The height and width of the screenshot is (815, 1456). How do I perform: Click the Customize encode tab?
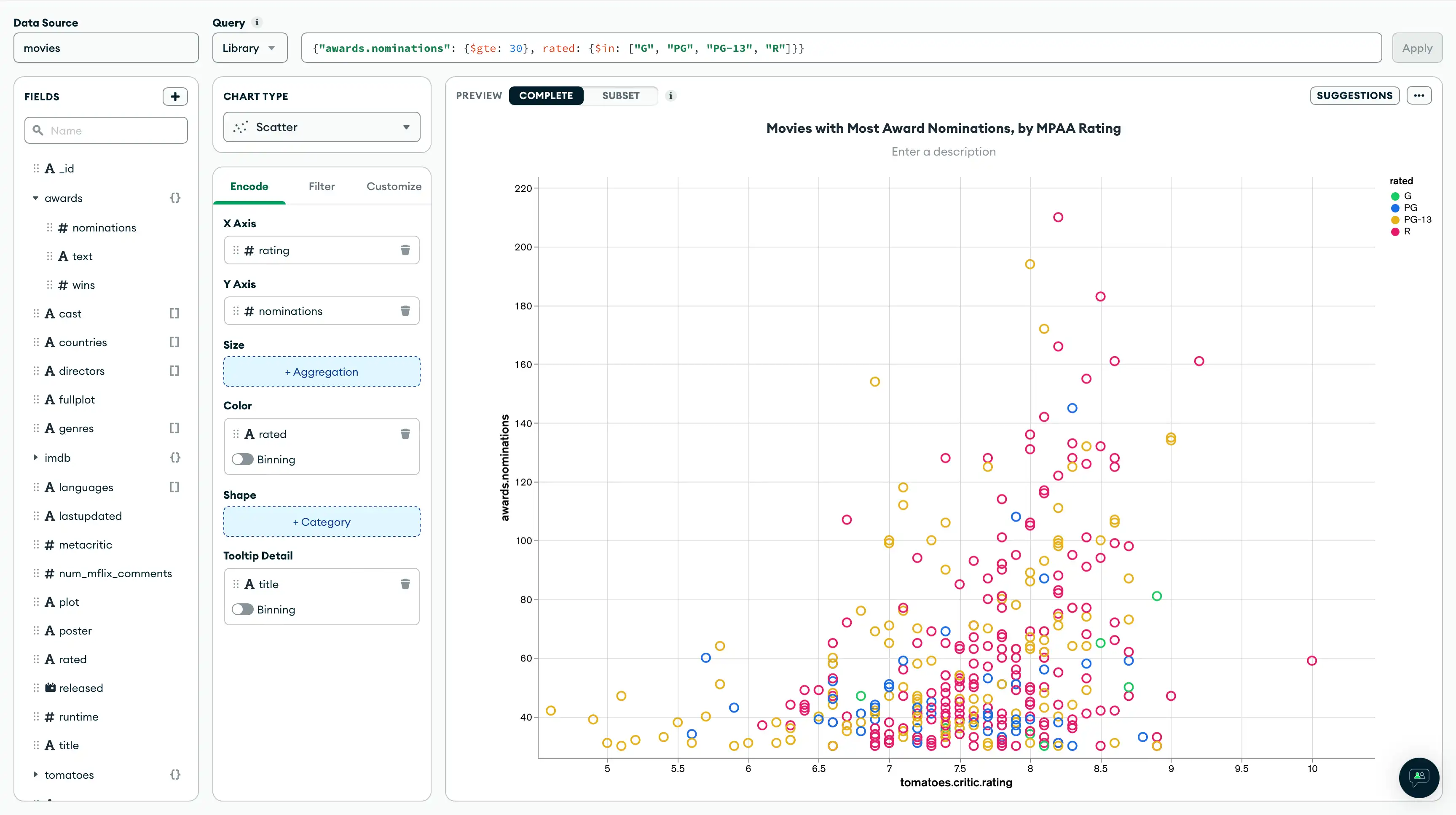(x=394, y=186)
